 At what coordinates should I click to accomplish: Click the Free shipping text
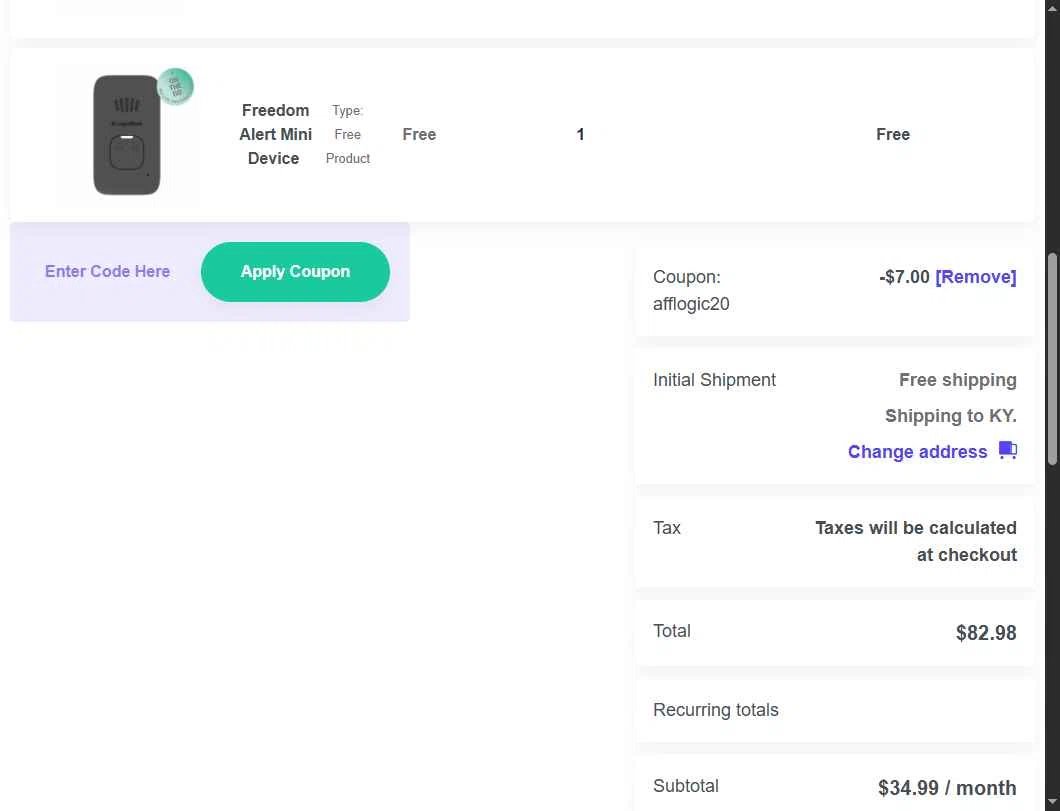(x=957, y=380)
